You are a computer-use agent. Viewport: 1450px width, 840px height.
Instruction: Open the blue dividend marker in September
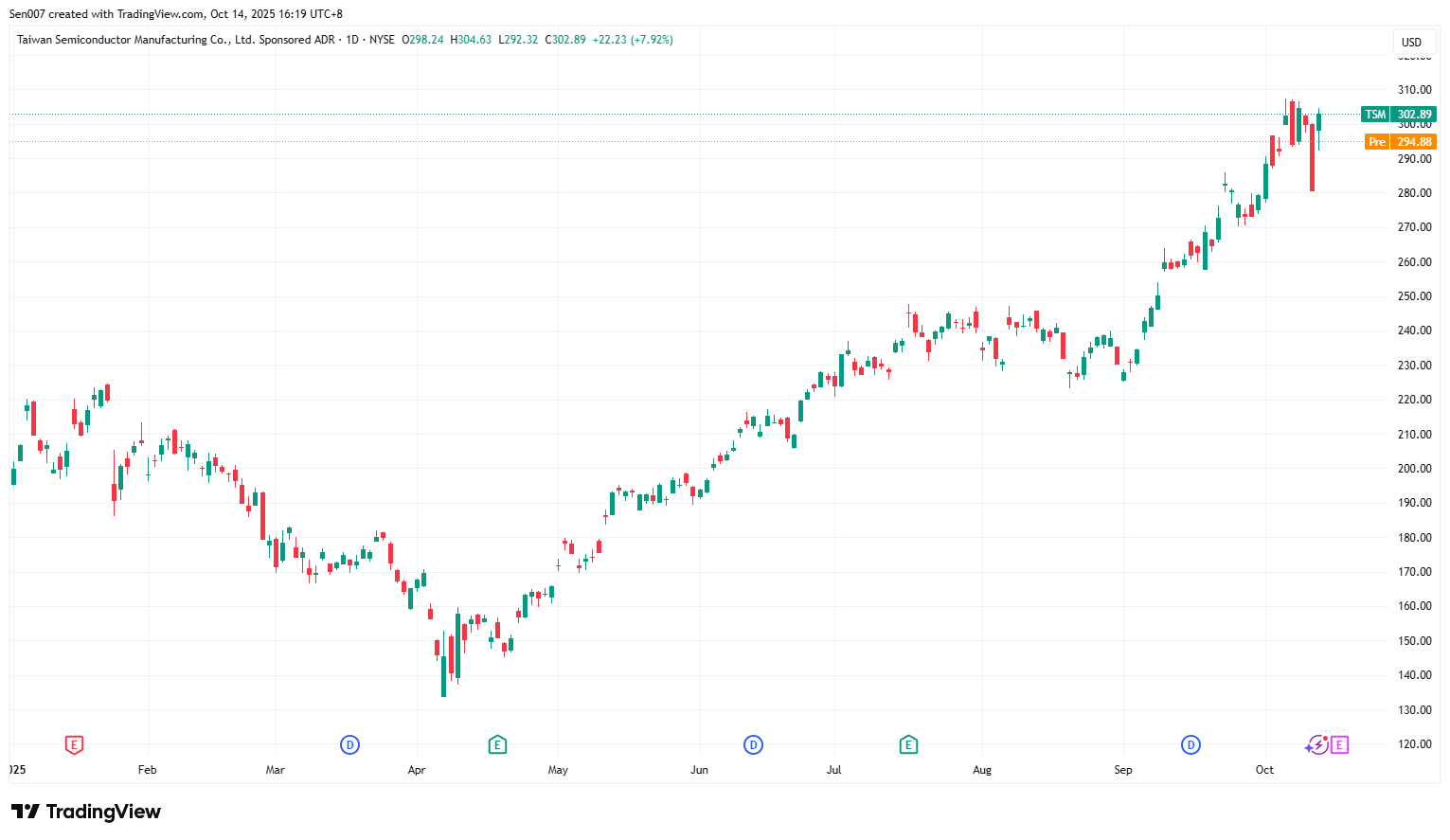pos(1190,745)
